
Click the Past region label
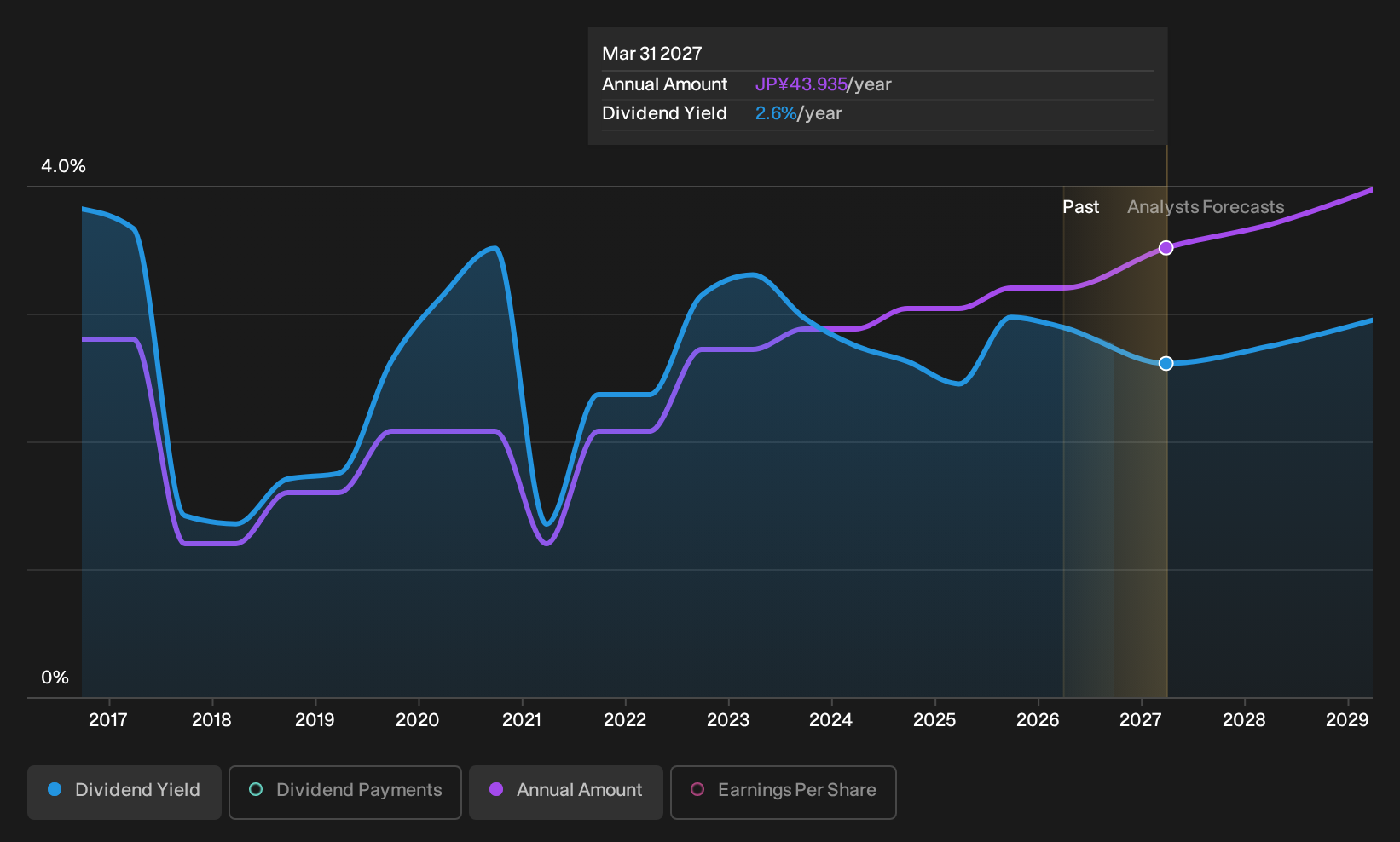click(1080, 207)
